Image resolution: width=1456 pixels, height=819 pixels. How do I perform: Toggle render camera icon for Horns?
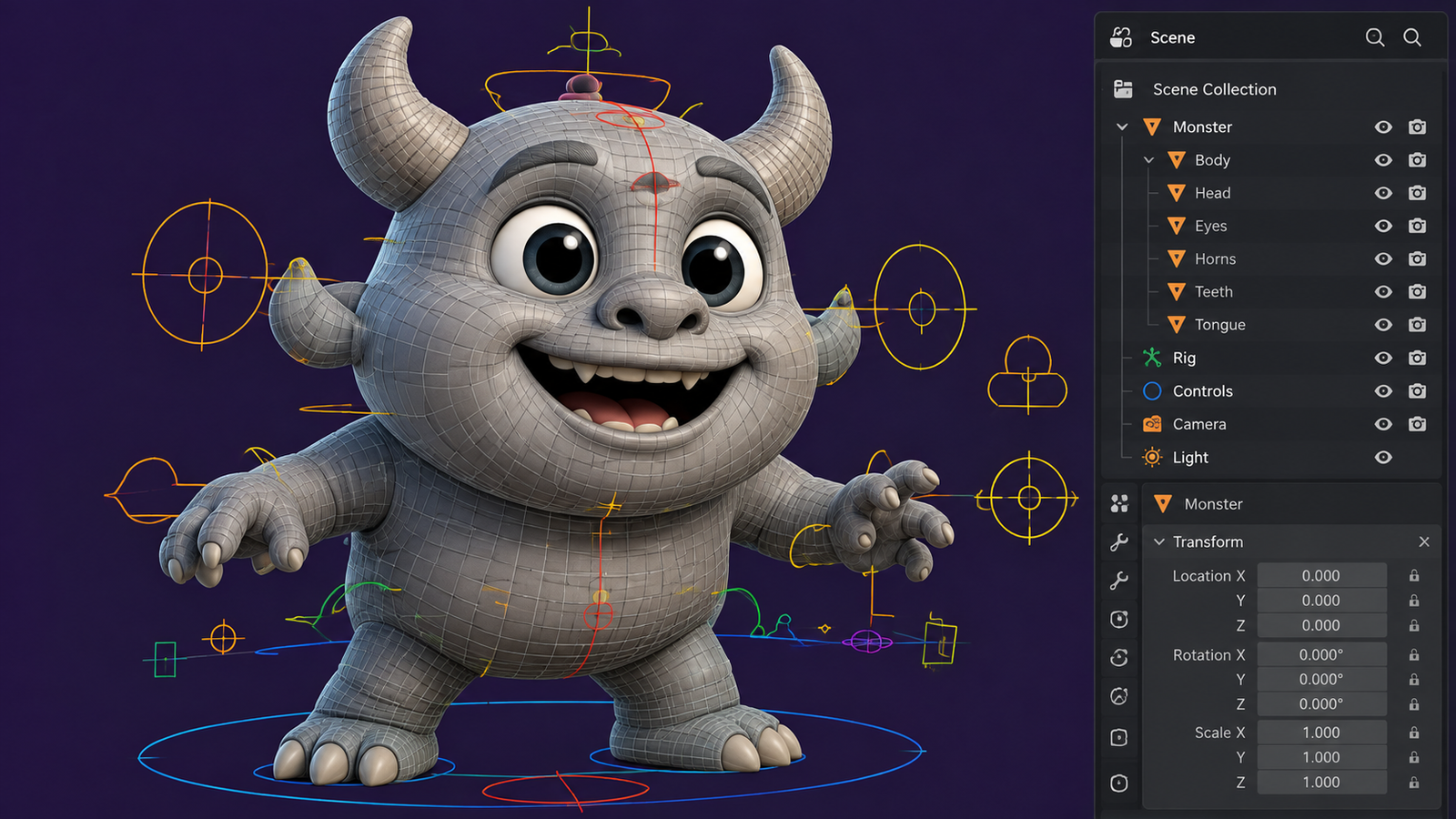coord(1417,258)
